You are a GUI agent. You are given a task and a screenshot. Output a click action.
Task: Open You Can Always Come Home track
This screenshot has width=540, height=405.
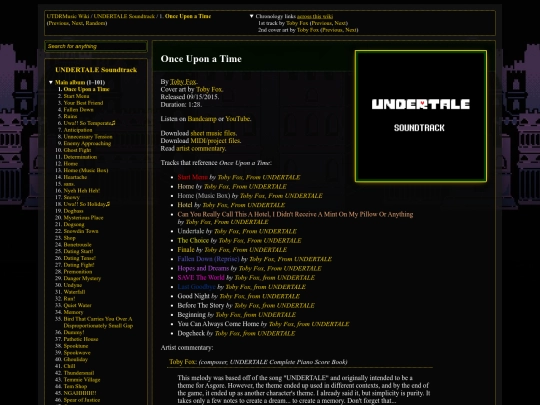218,324
